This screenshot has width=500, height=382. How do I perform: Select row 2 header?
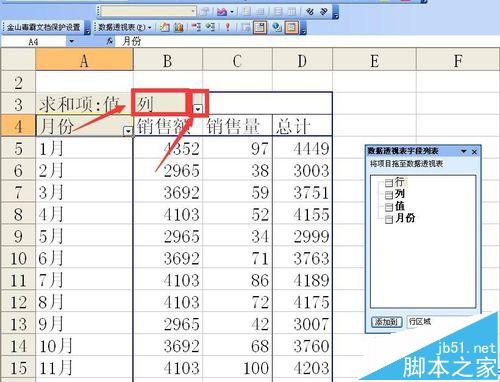(18, 82)
